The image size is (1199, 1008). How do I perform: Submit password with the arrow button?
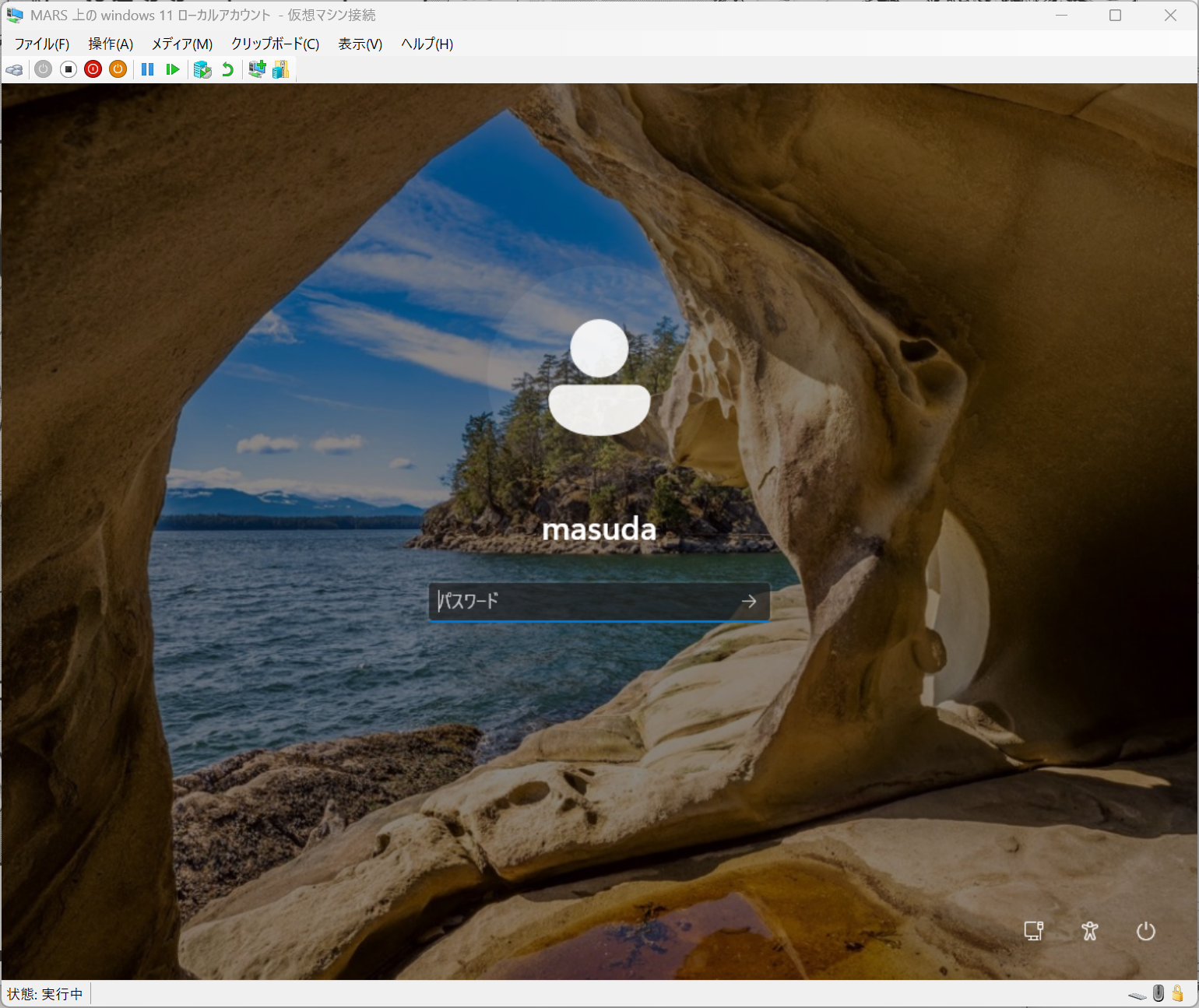click(749, 602)
